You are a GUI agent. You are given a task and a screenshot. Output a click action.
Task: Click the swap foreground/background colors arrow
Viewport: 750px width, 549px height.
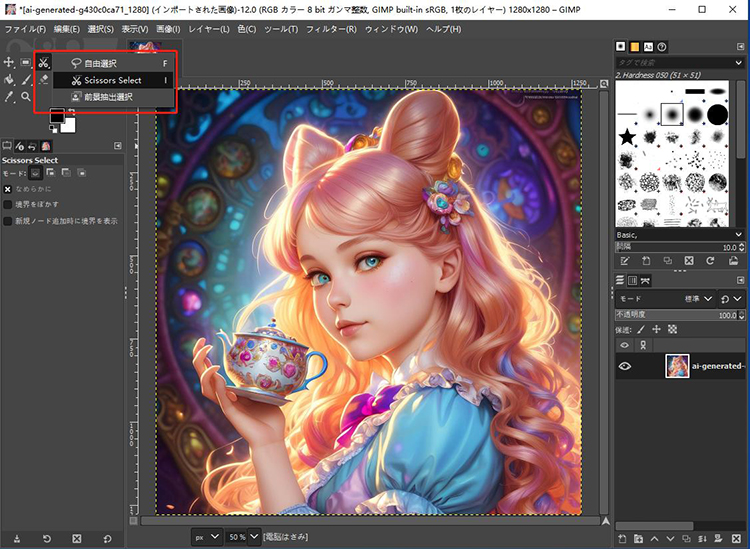(x=70, y=112)
